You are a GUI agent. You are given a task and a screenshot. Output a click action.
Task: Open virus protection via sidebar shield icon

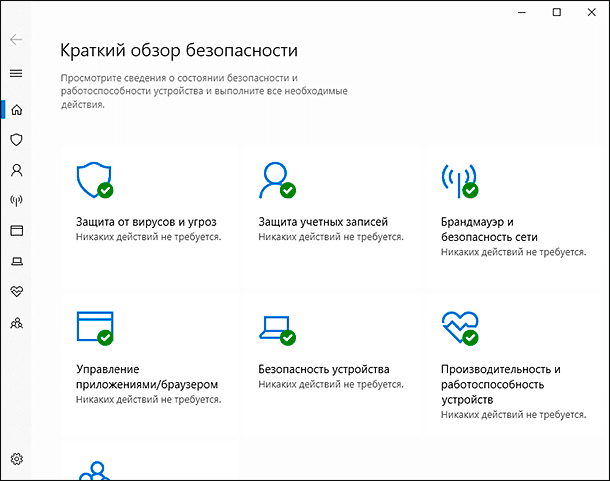16,140
